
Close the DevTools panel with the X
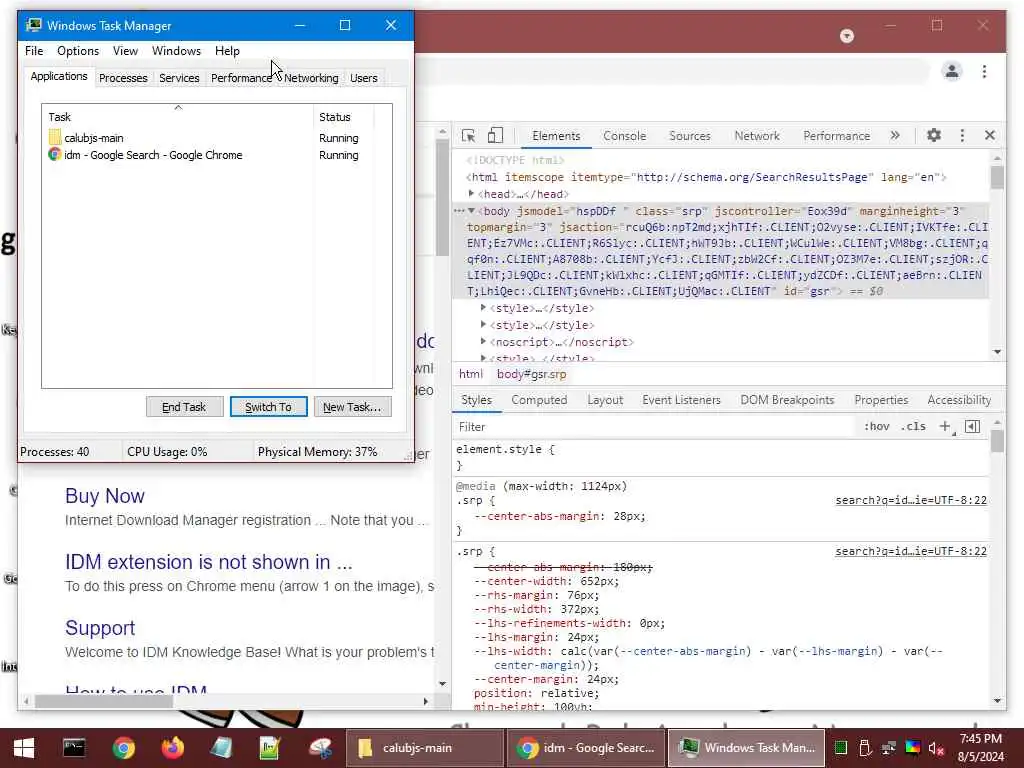point(989,135)
